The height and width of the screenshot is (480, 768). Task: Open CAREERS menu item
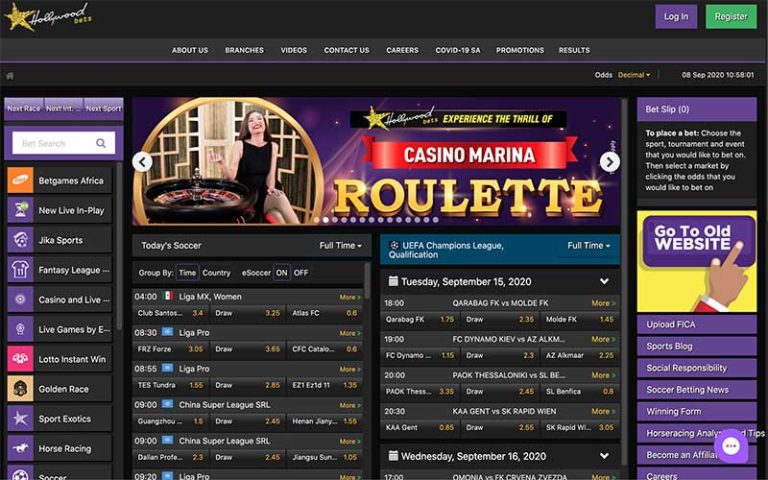402,50
